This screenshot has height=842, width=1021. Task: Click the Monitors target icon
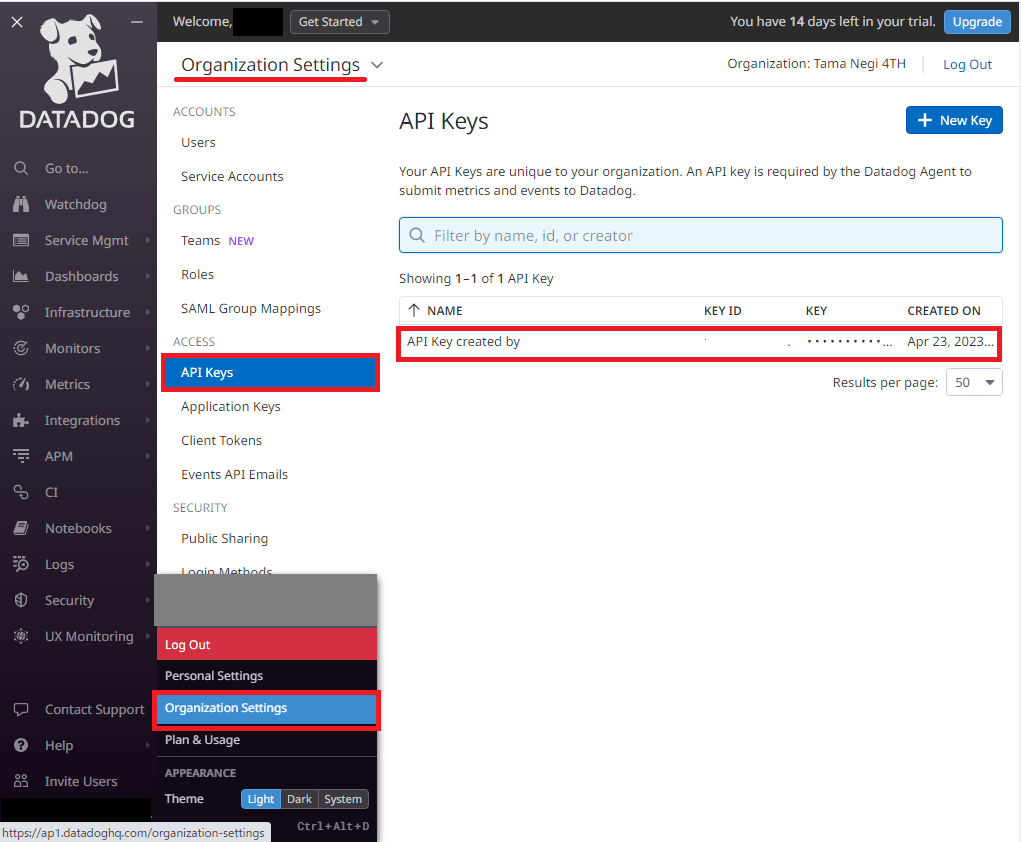(x=21, y=348)
